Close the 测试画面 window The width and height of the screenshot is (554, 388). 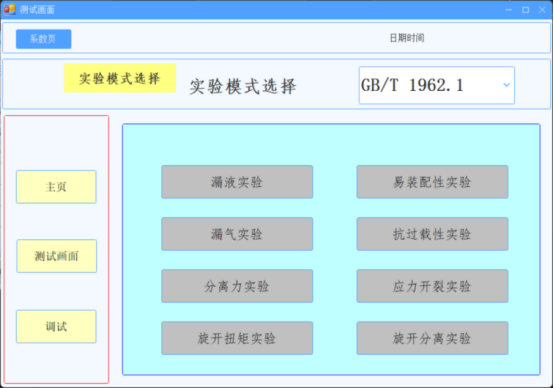coord(542,10)
